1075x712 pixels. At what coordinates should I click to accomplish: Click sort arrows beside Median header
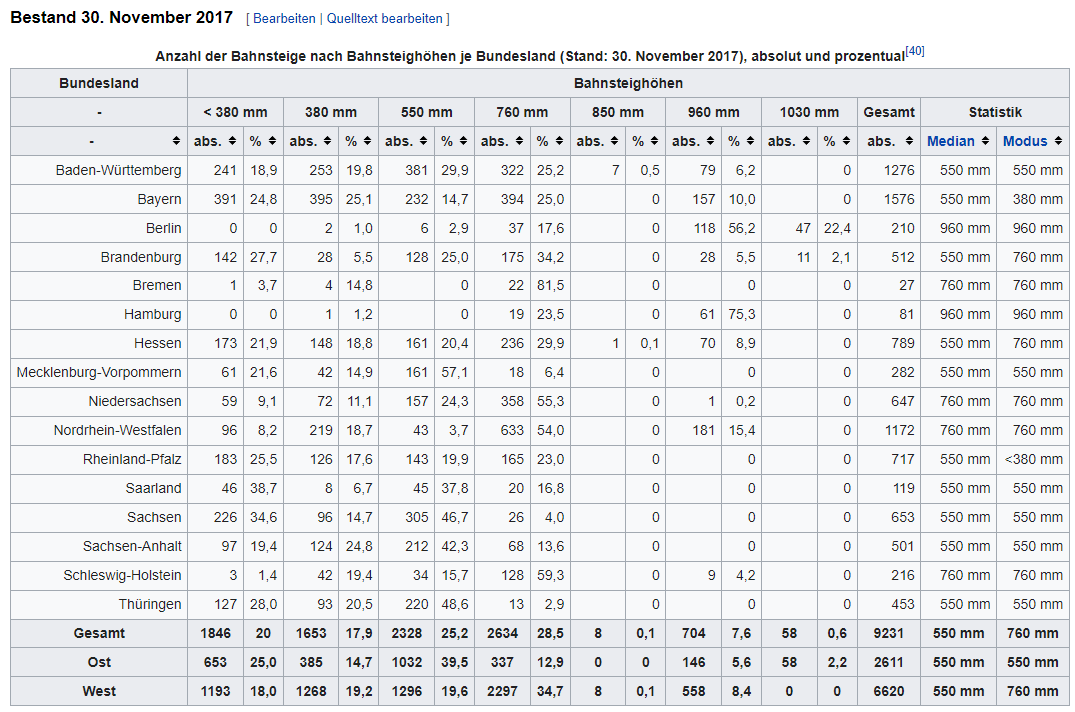coord(985,141)
